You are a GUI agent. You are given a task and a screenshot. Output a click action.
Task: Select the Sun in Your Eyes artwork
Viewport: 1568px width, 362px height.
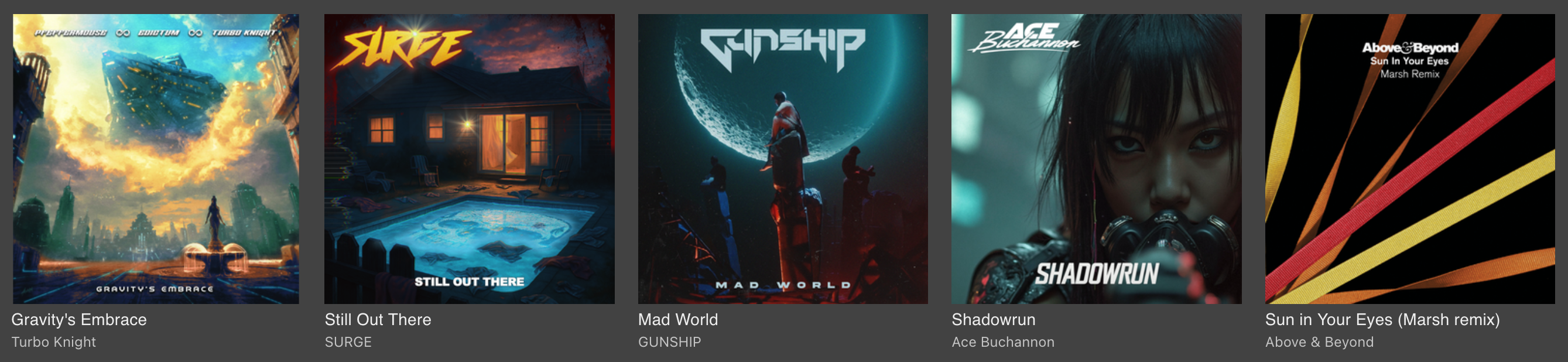point(1410,159)
